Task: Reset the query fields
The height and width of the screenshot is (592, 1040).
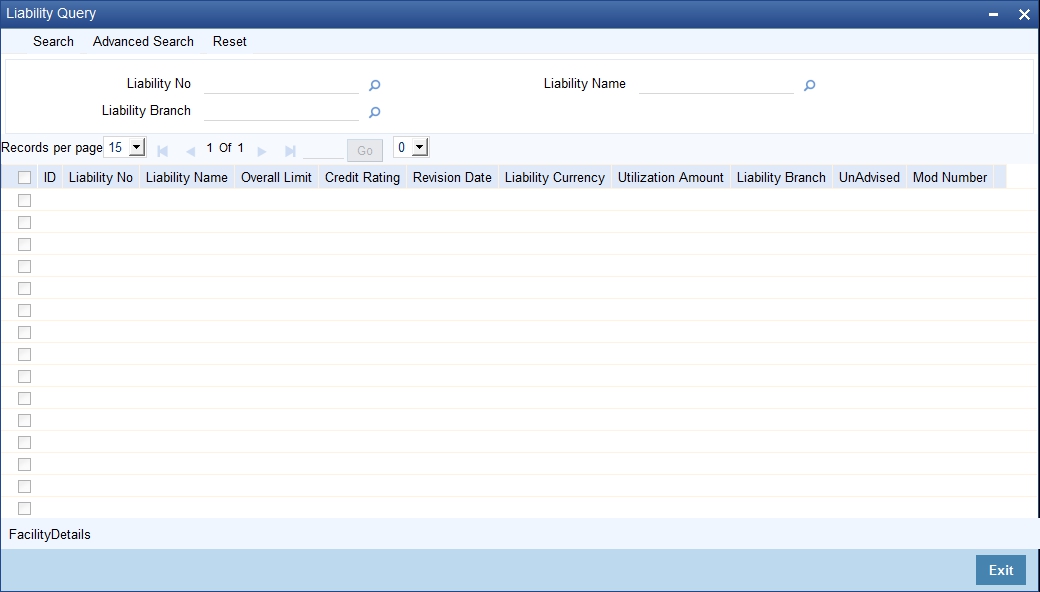Action: [x=229, y=41]
